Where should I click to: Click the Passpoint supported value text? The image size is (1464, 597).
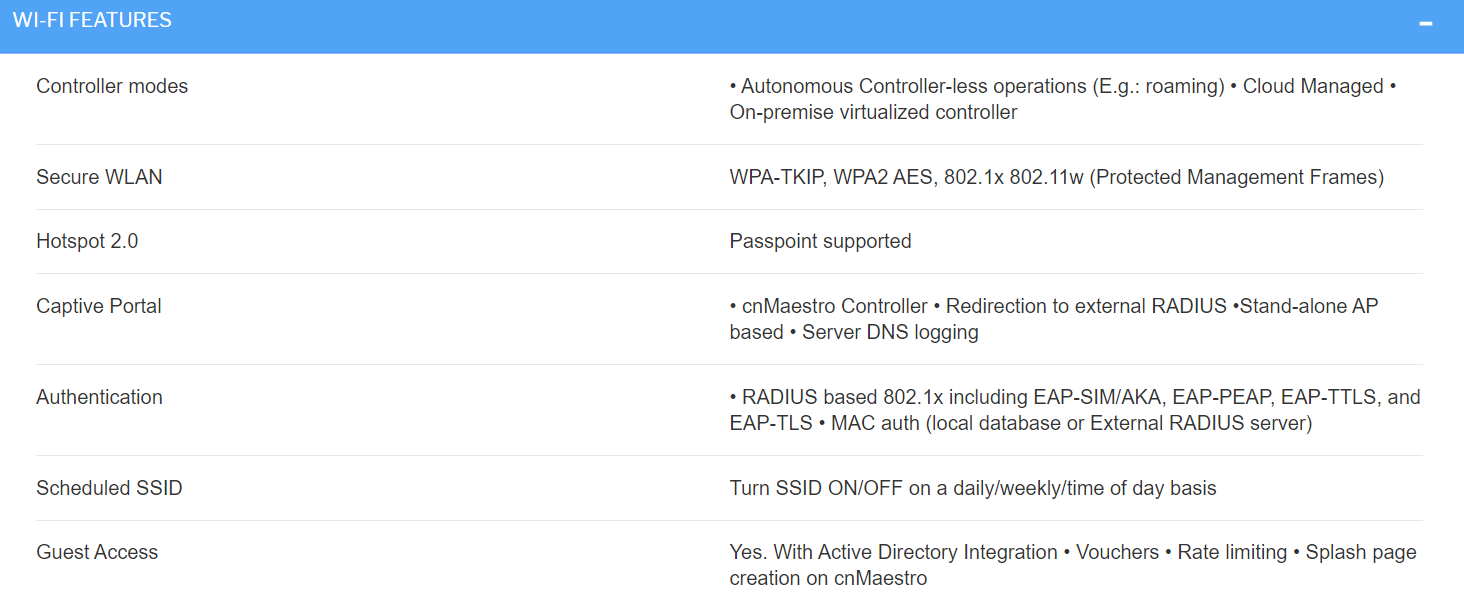click(x=820, y=241)
